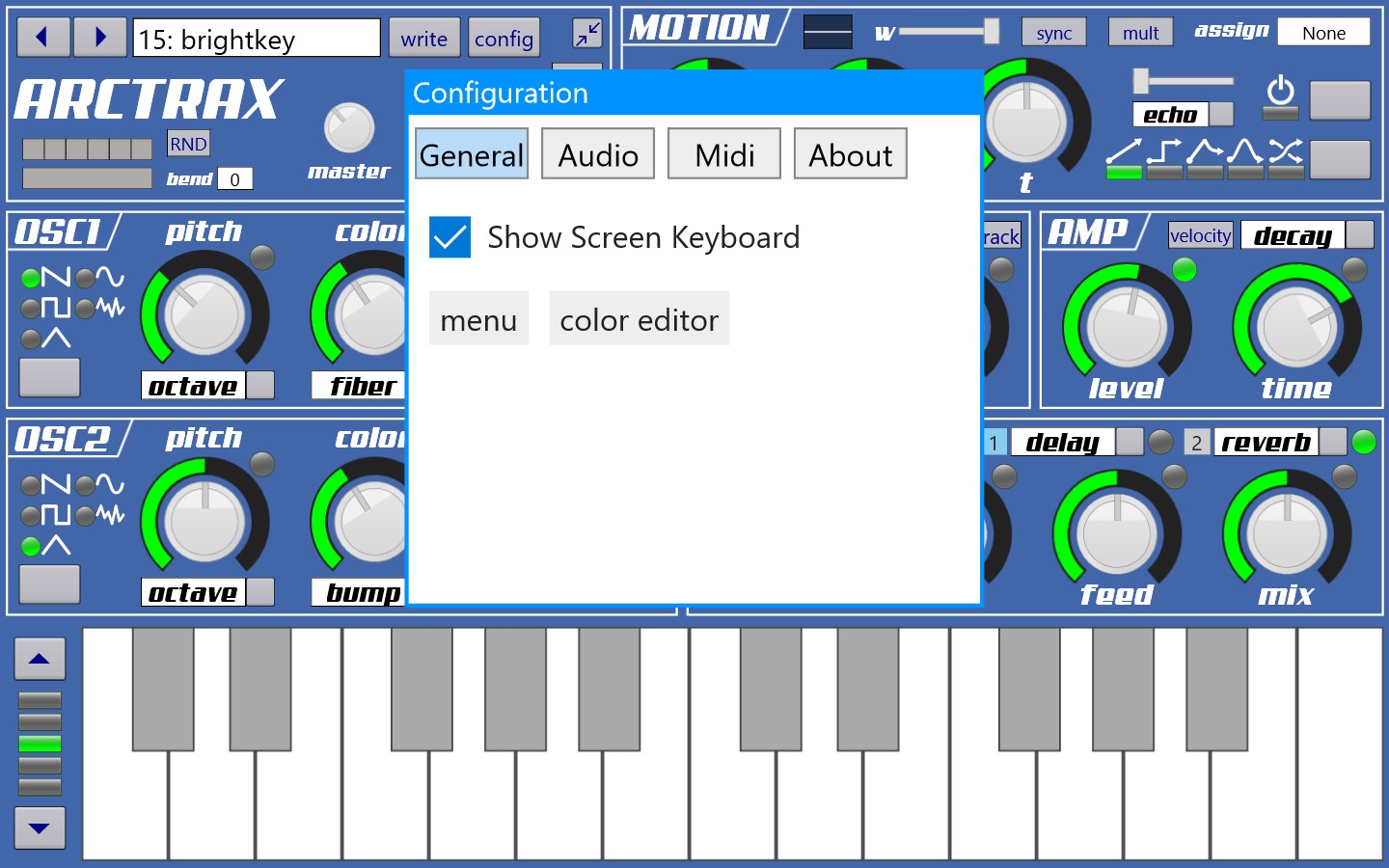Switch to the About tab

851,154
